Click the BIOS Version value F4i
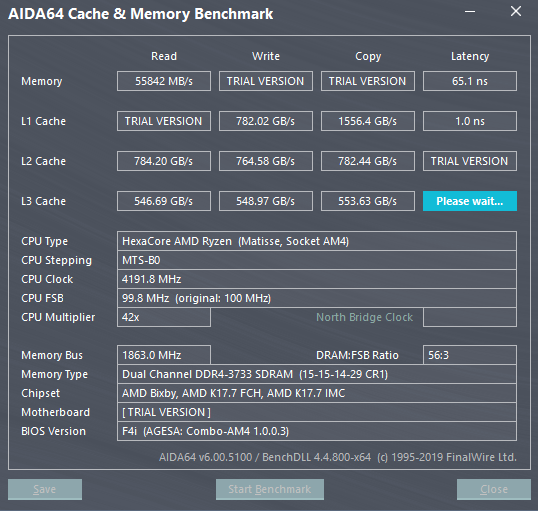 coord(317,431)
